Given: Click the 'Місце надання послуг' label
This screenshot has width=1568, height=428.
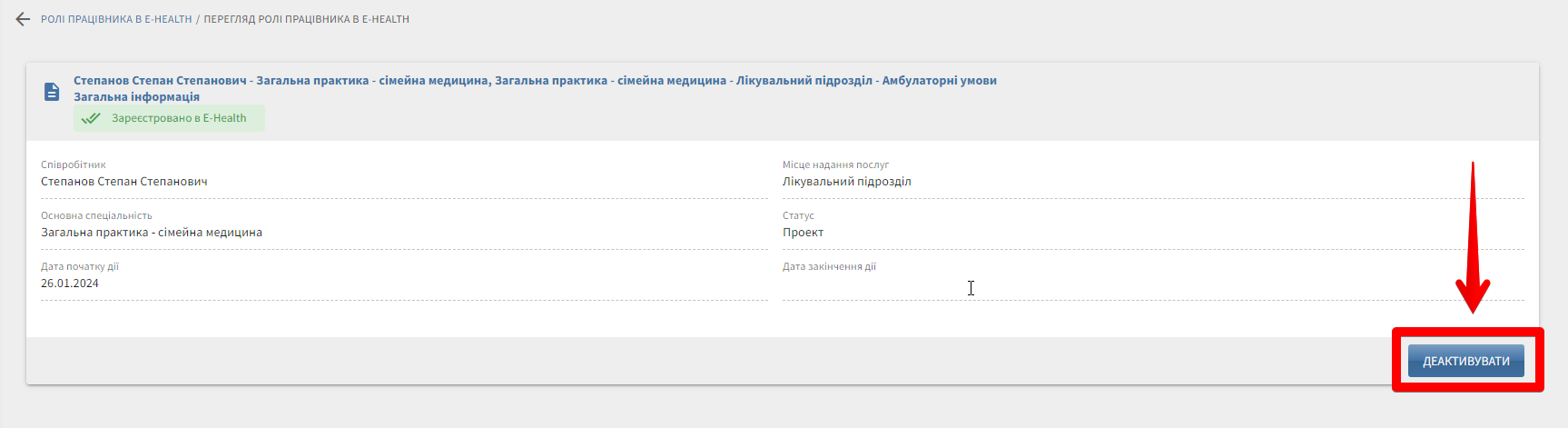Looking at the screenshot, I should (835, 165).
